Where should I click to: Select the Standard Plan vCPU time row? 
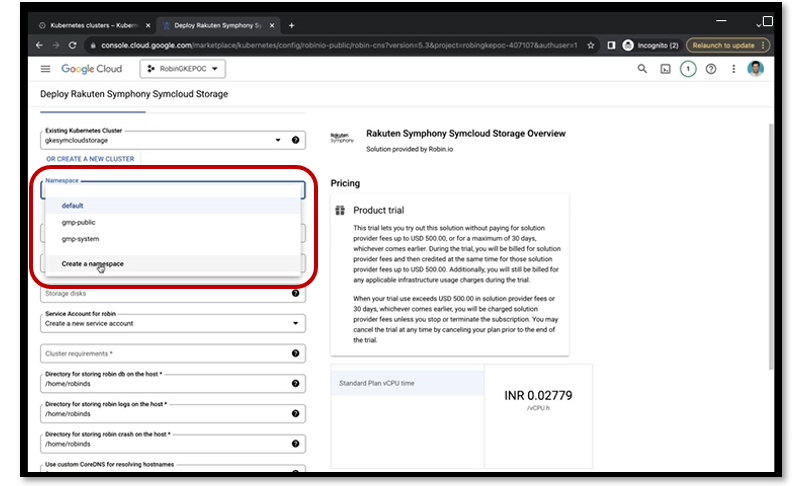click(x=408, y=383)
